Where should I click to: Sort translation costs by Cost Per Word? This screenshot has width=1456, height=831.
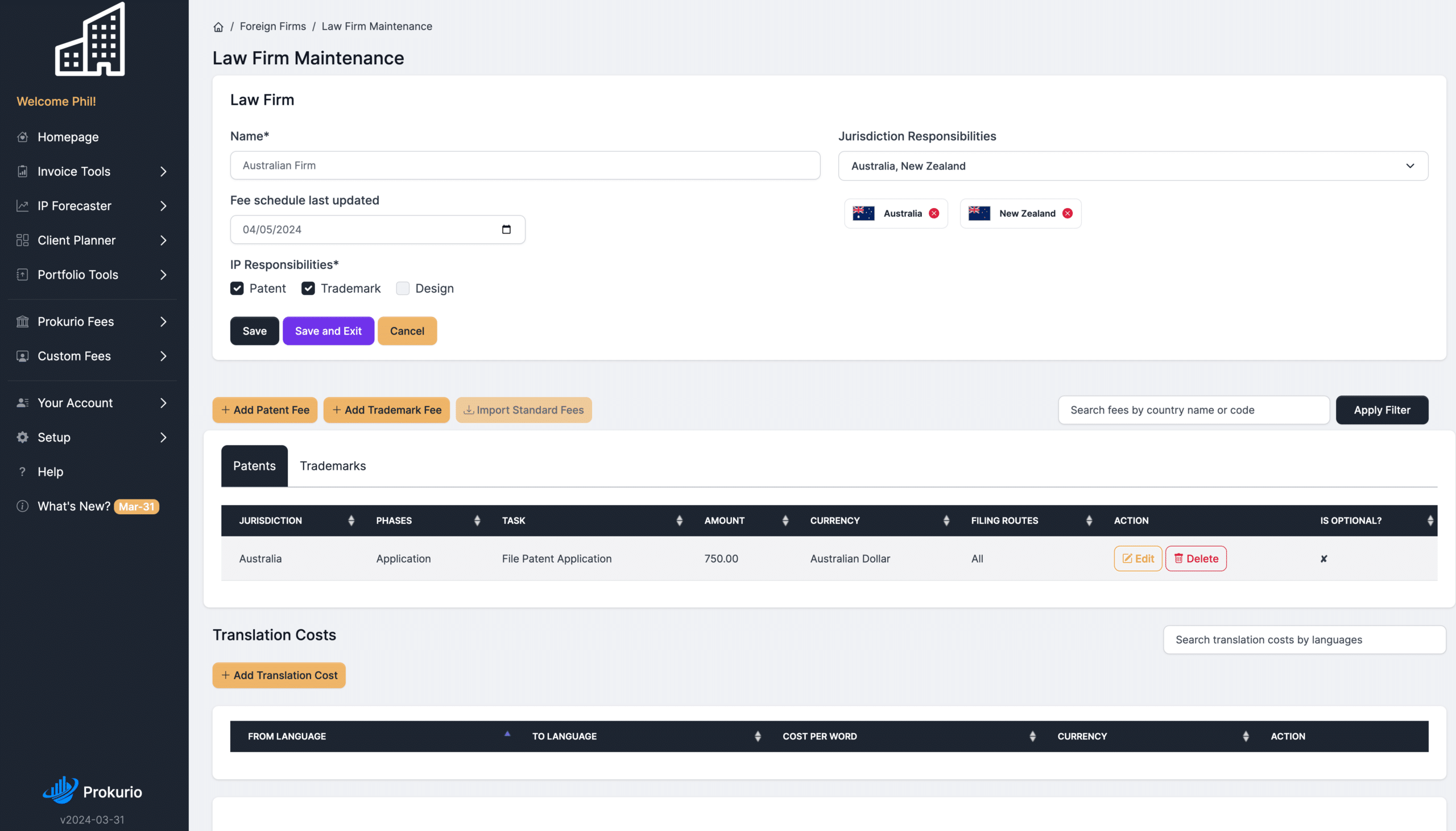(1032, 736)
